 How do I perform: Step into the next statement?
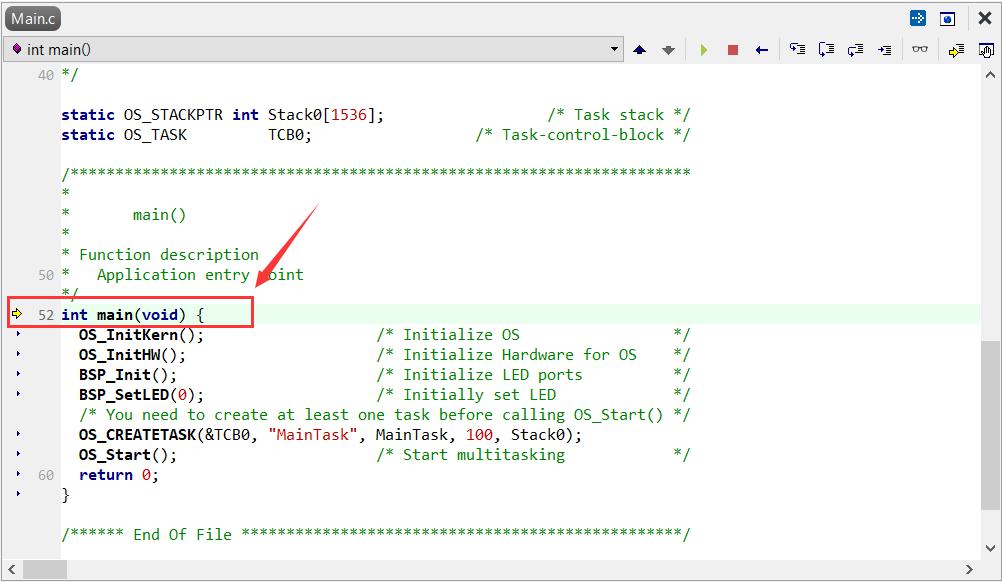pos(797,49)
